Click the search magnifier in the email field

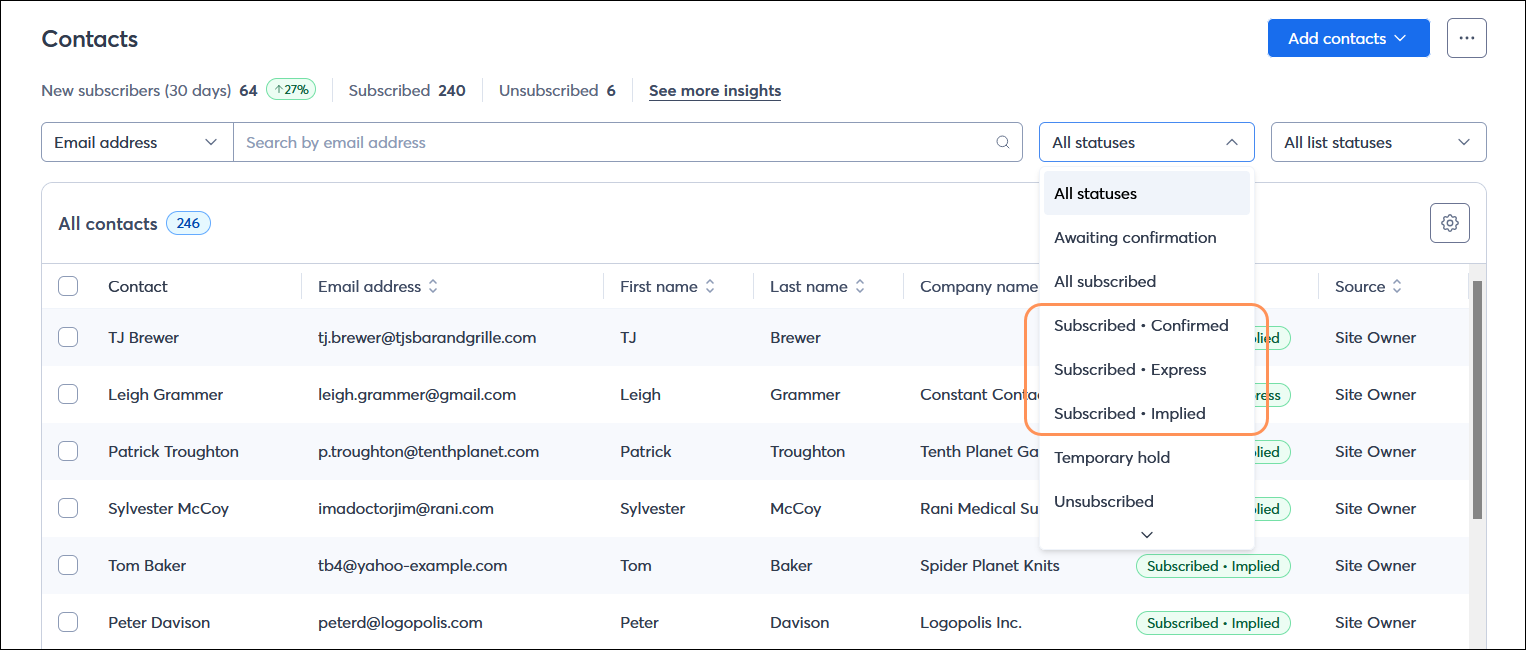[x=1002, y=142]
